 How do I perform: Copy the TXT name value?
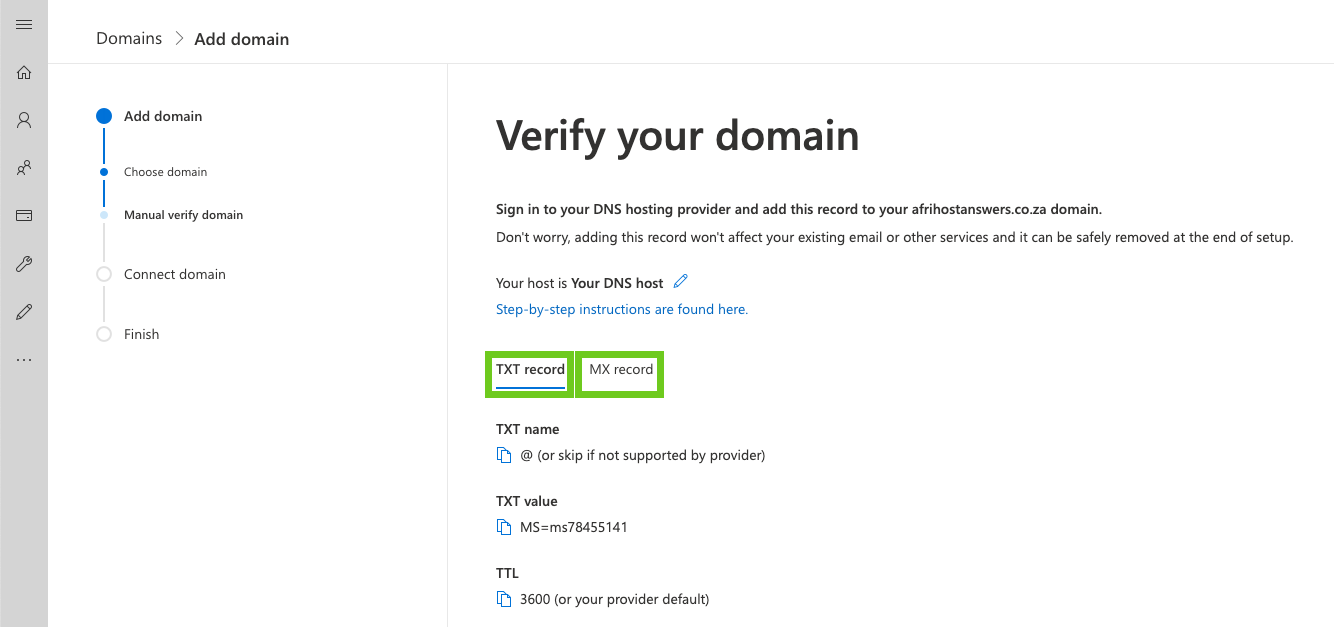tap(504, 455)
